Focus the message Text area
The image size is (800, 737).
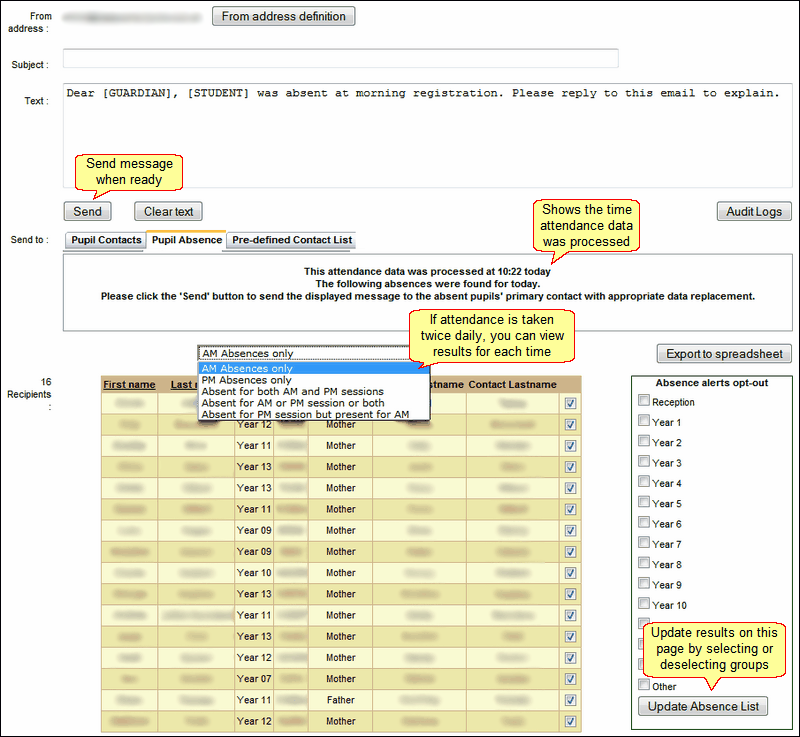[428, 136]
